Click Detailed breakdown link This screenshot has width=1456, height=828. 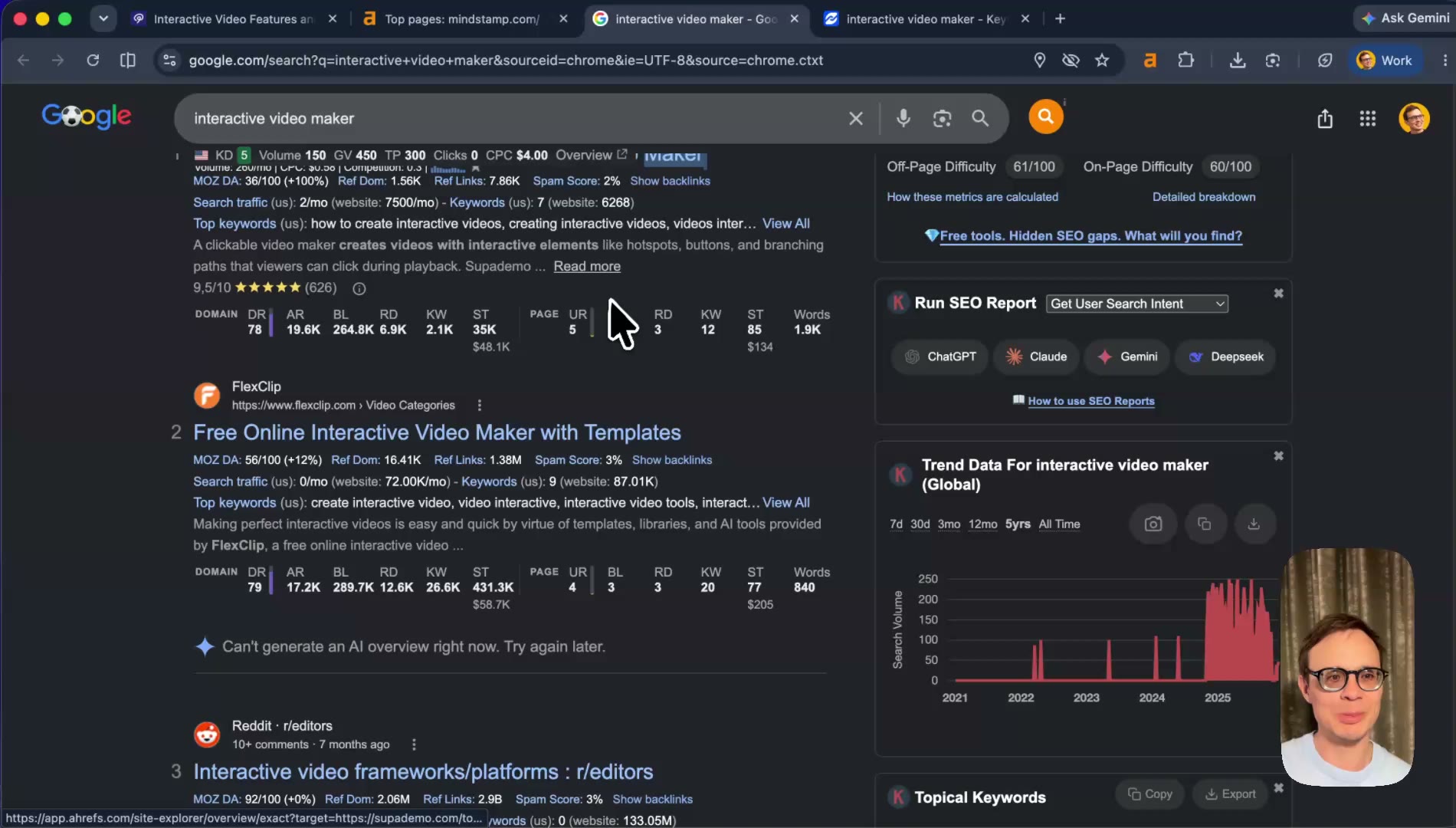(1204, 197)
